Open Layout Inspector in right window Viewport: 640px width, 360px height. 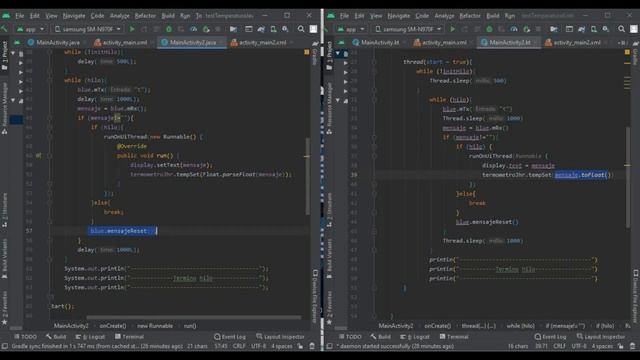(600, 337)
